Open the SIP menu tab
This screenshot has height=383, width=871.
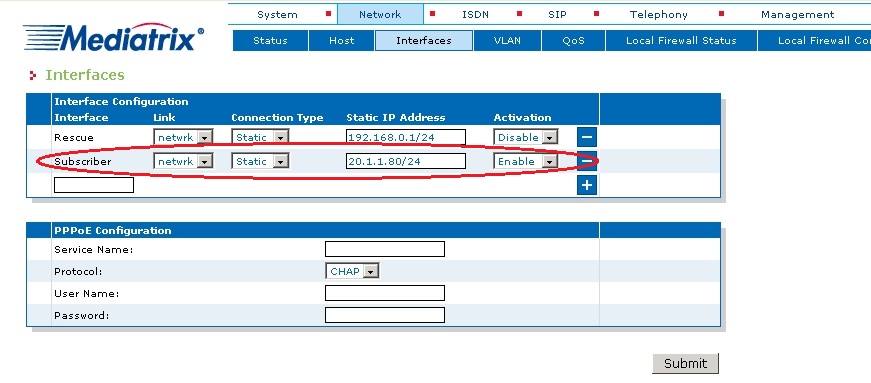tap(557, 14)
